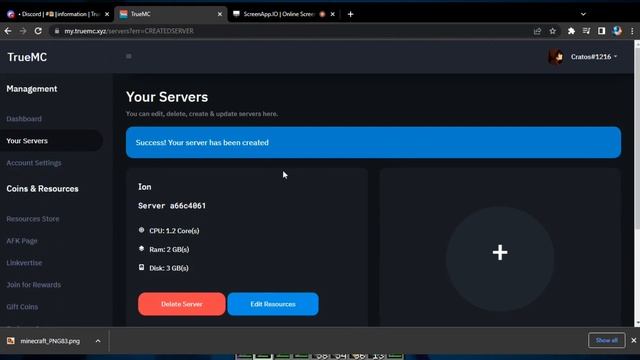Open AFK Page in the sidebar

pos(22,241)
